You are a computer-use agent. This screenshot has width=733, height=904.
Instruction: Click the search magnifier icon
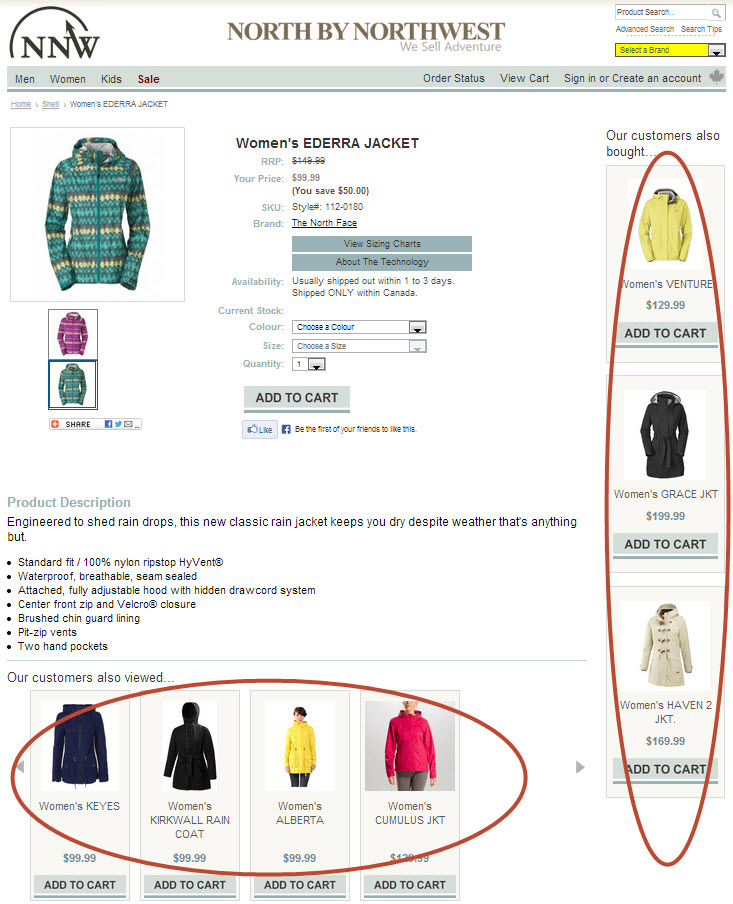pyautogui.click(x=716, y=13)
